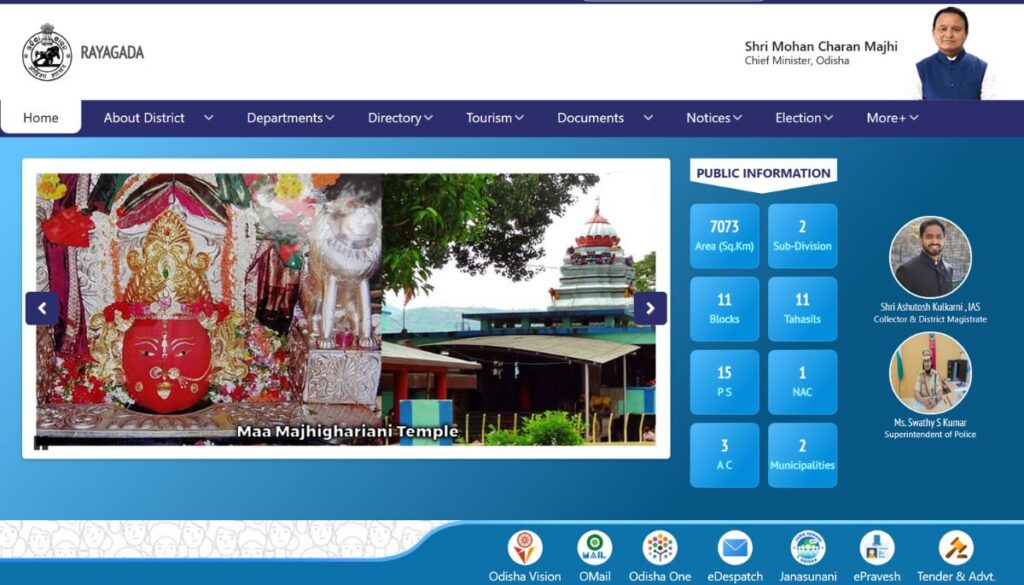Select the 11 Blocks tile
The image size is (1024, 585).
point(724,308)
